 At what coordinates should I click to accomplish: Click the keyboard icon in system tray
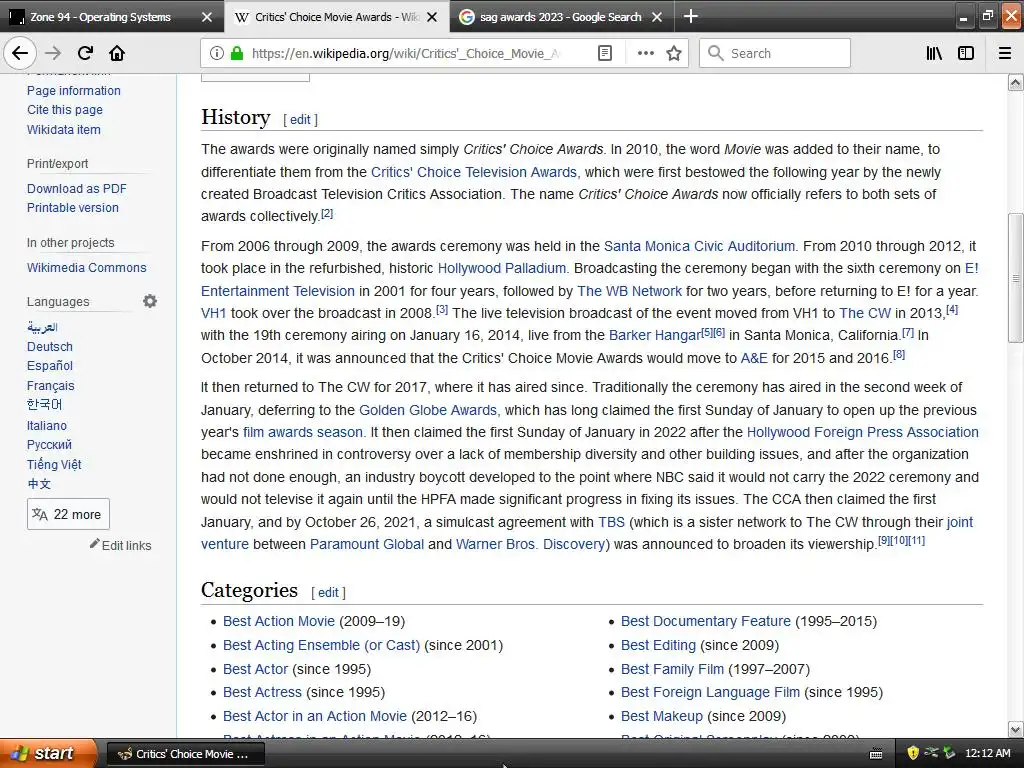(x=876, y=754)
